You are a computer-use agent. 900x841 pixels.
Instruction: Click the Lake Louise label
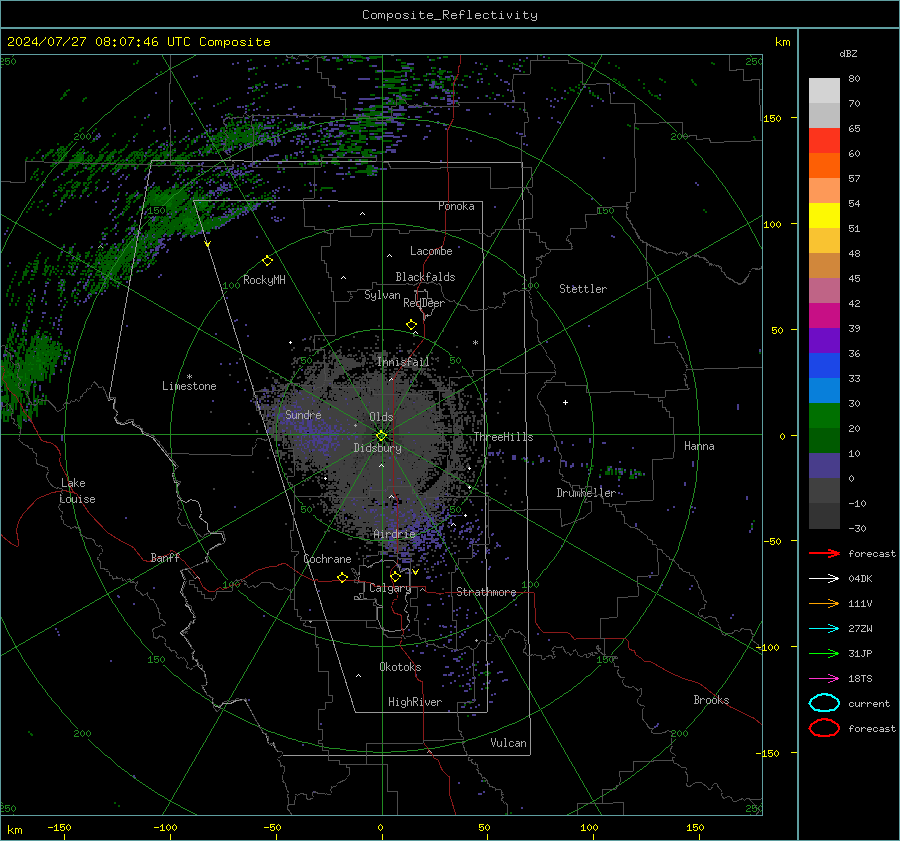[x=77, y=491]
